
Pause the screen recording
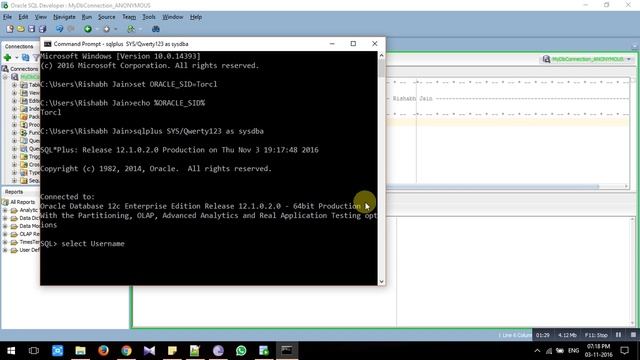click(x=618, y=335)
